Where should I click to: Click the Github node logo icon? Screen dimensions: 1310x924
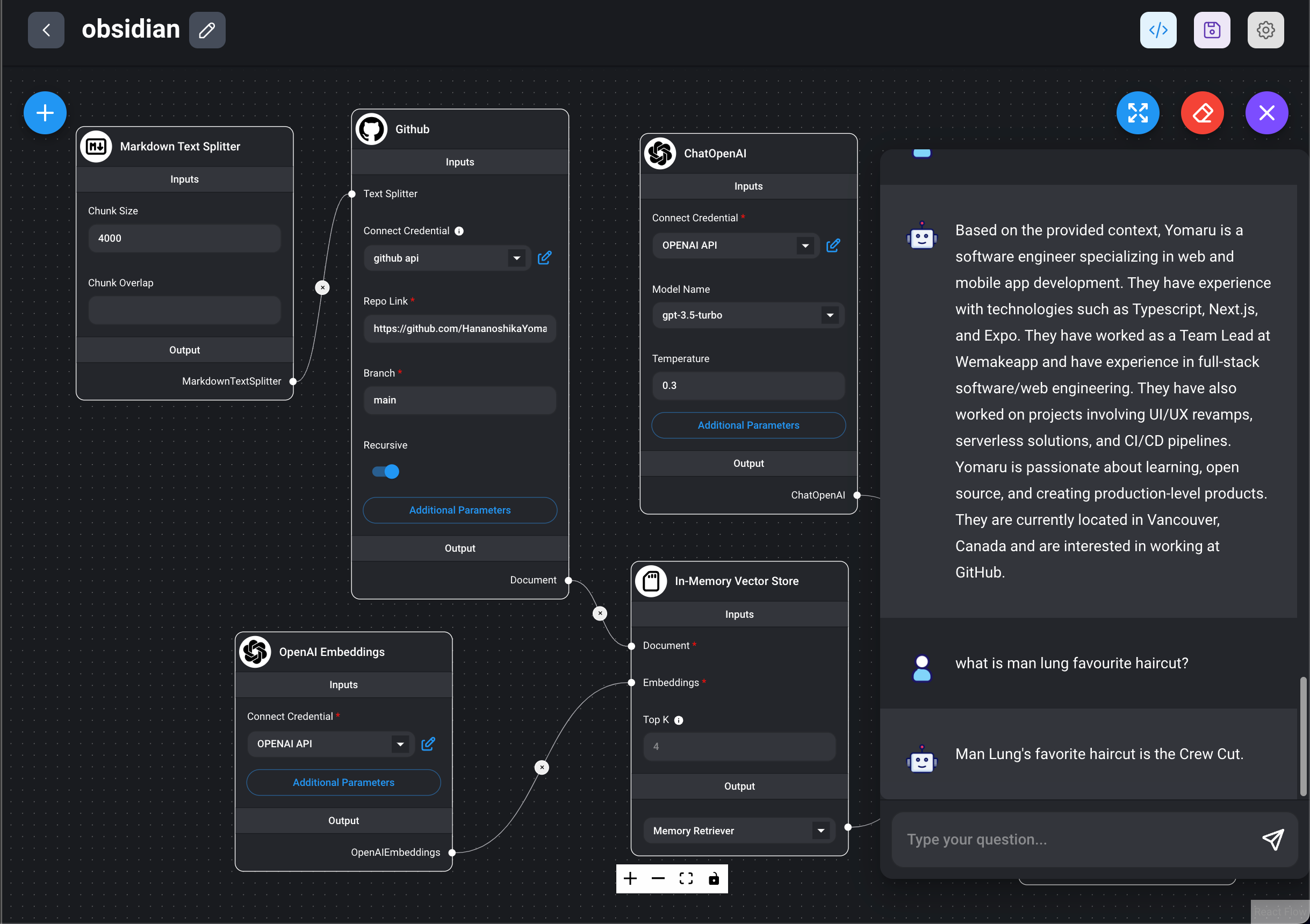point(371,129)
